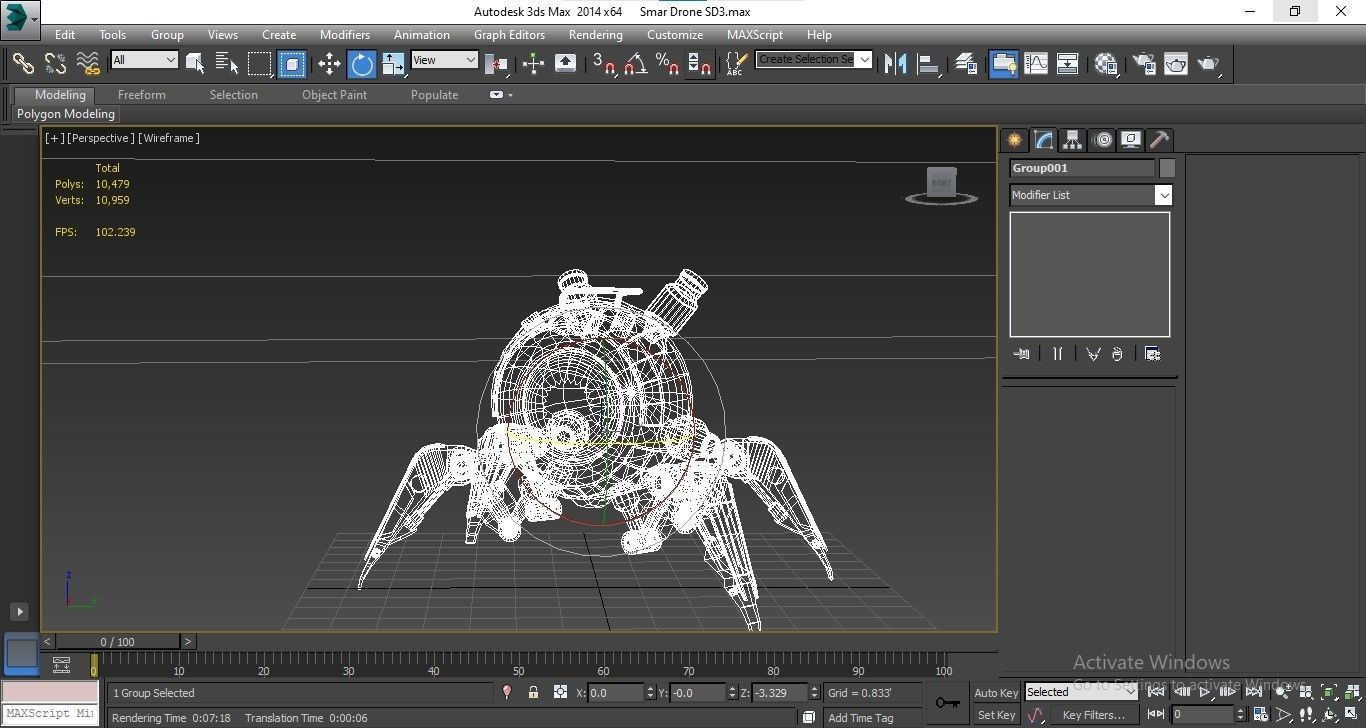This screenshot has width=1366, height=728.
Task: Click the Polygon Modeling panel button
Action: click(66, 114)
